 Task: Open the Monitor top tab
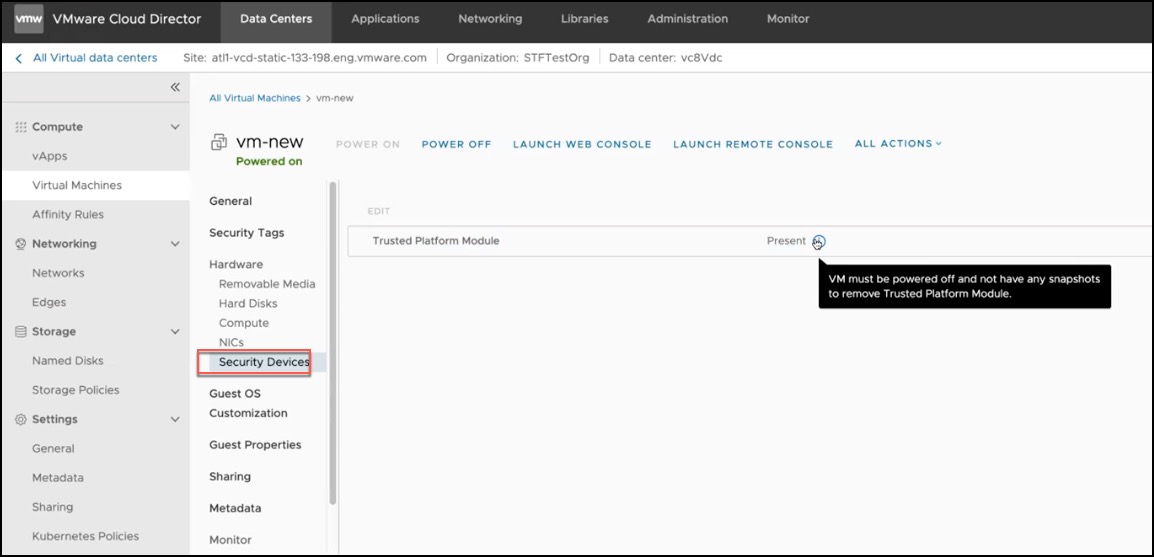[787, 19]
